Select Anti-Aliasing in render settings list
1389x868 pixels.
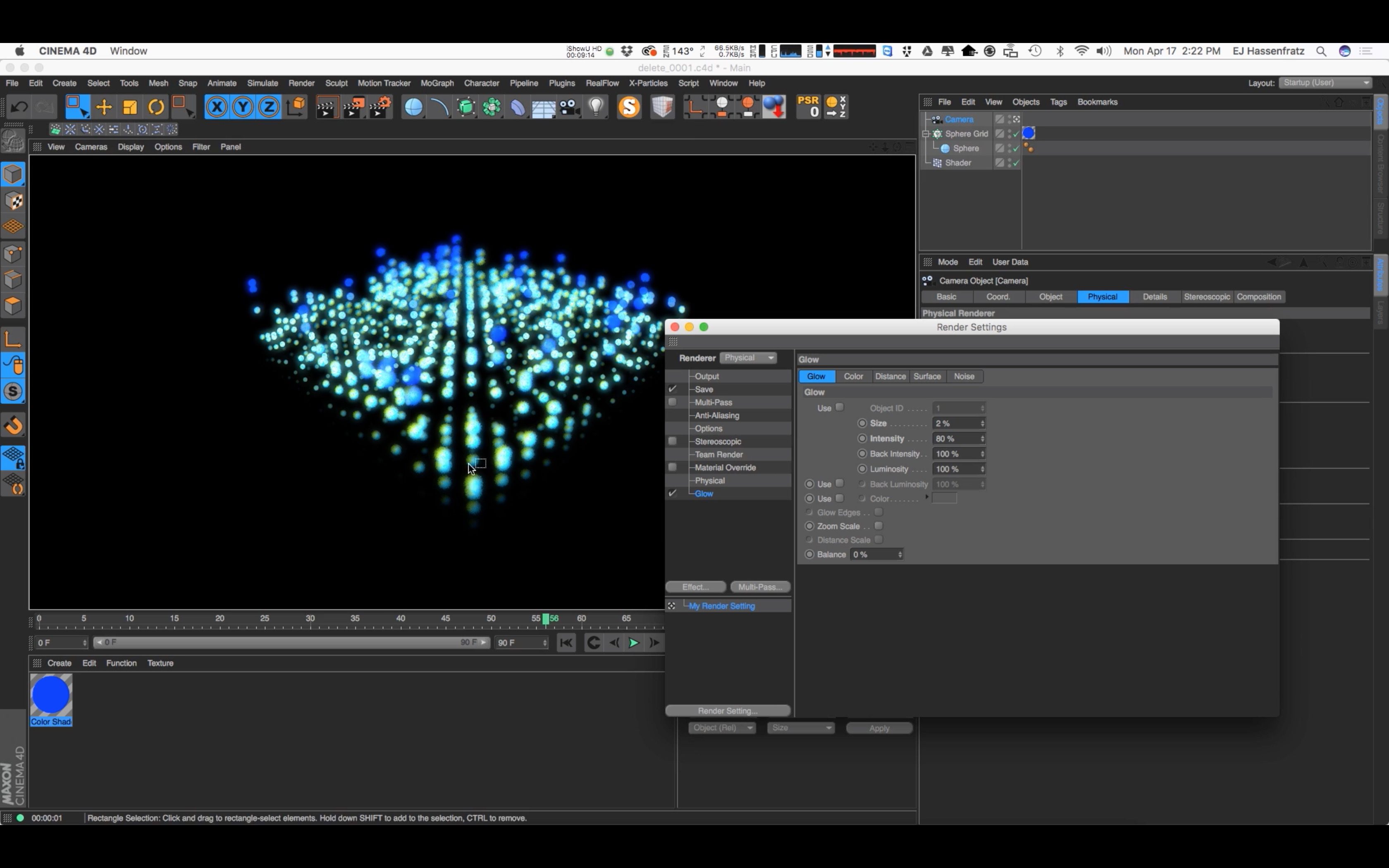(x=717, y=416)
